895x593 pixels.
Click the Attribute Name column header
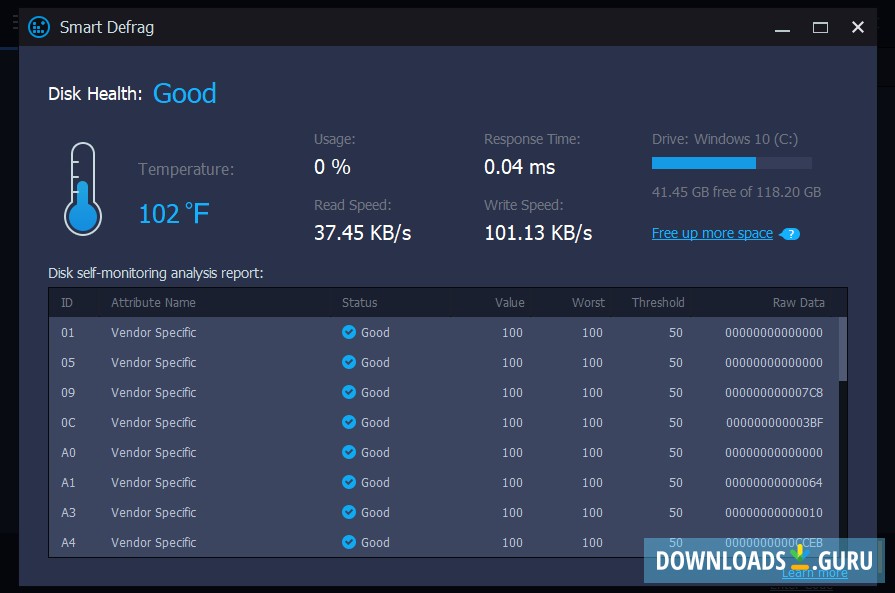(153, 302)
